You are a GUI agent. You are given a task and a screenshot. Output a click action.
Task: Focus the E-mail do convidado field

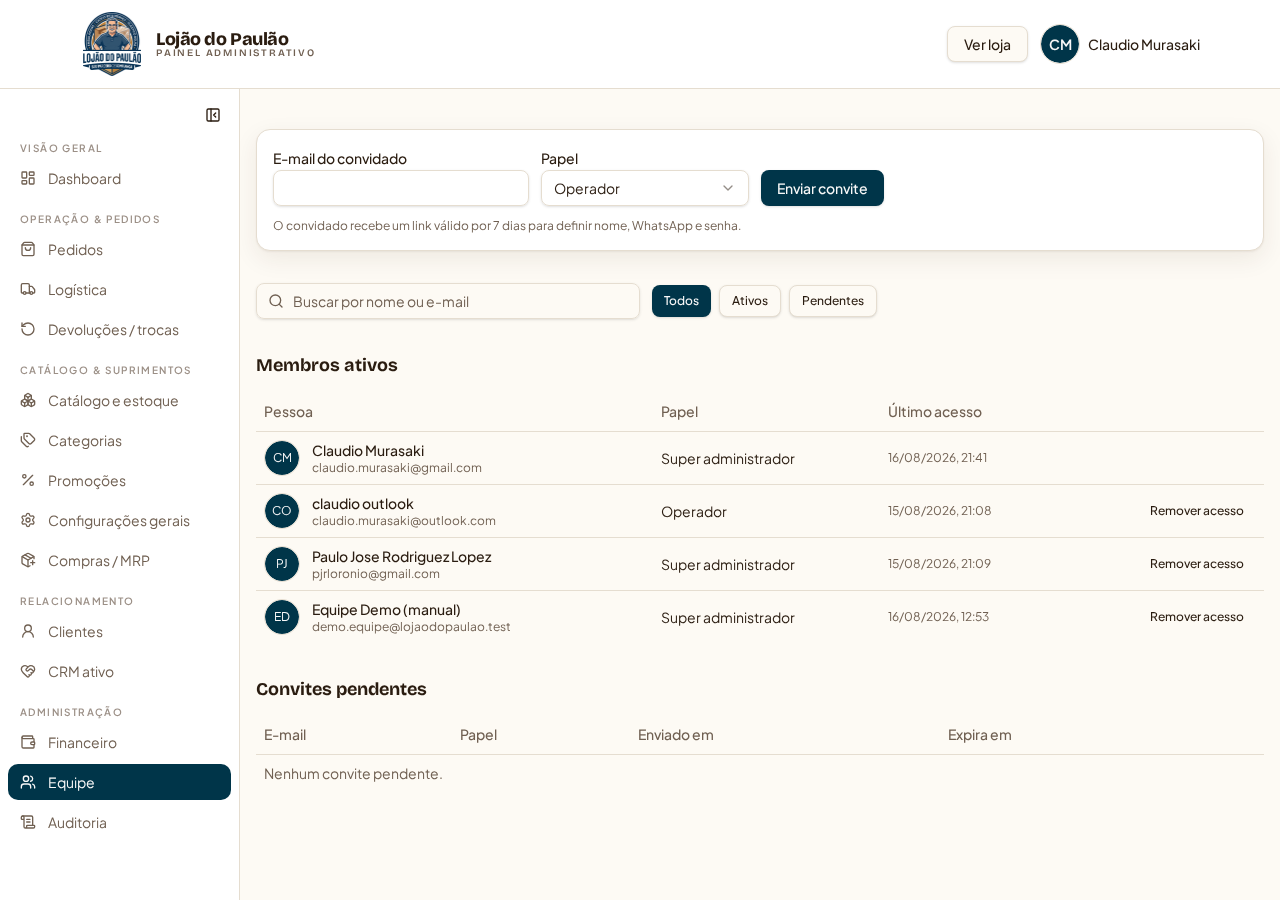[x=401, y=188]
